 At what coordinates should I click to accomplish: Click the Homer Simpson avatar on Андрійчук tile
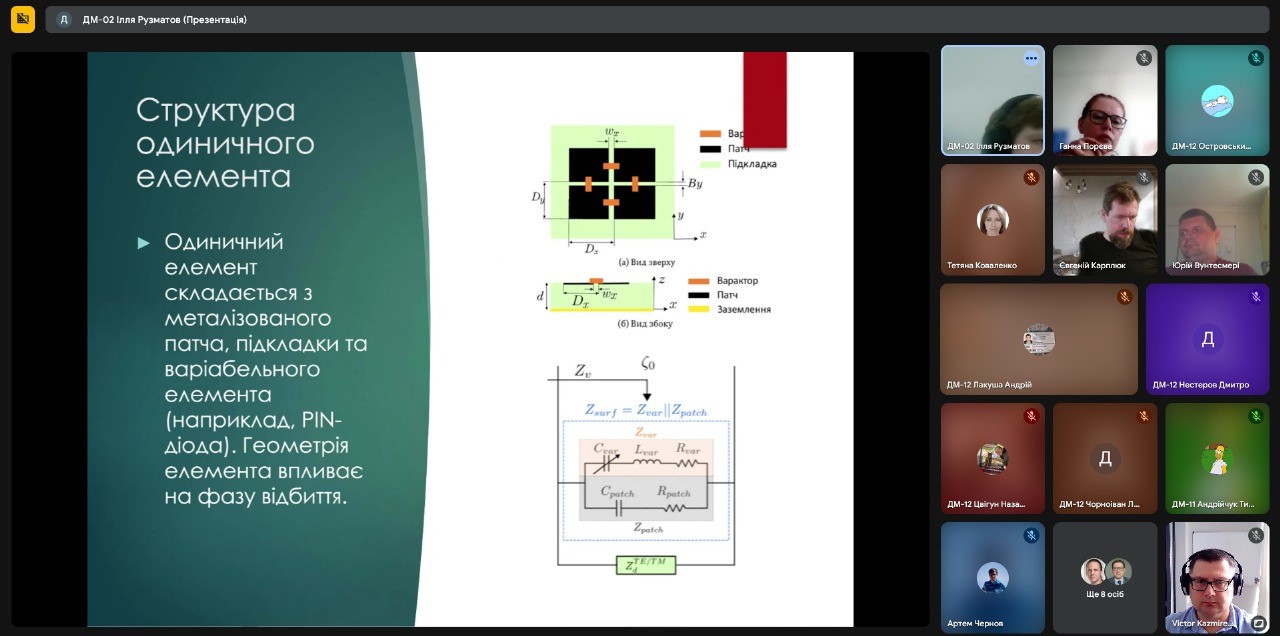coord(1217,458)
